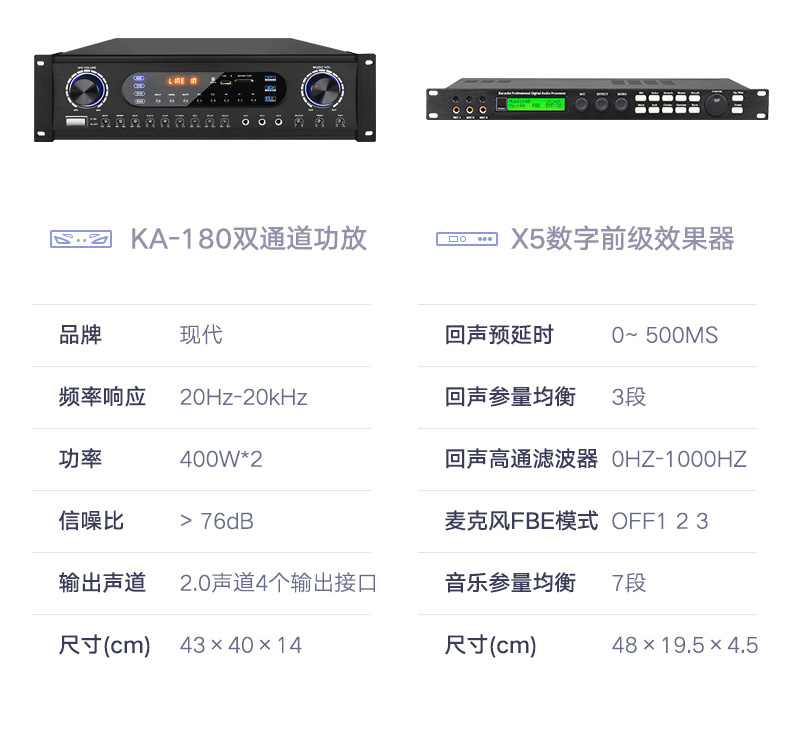Click the green LCD display on the X5

(536, 104)
